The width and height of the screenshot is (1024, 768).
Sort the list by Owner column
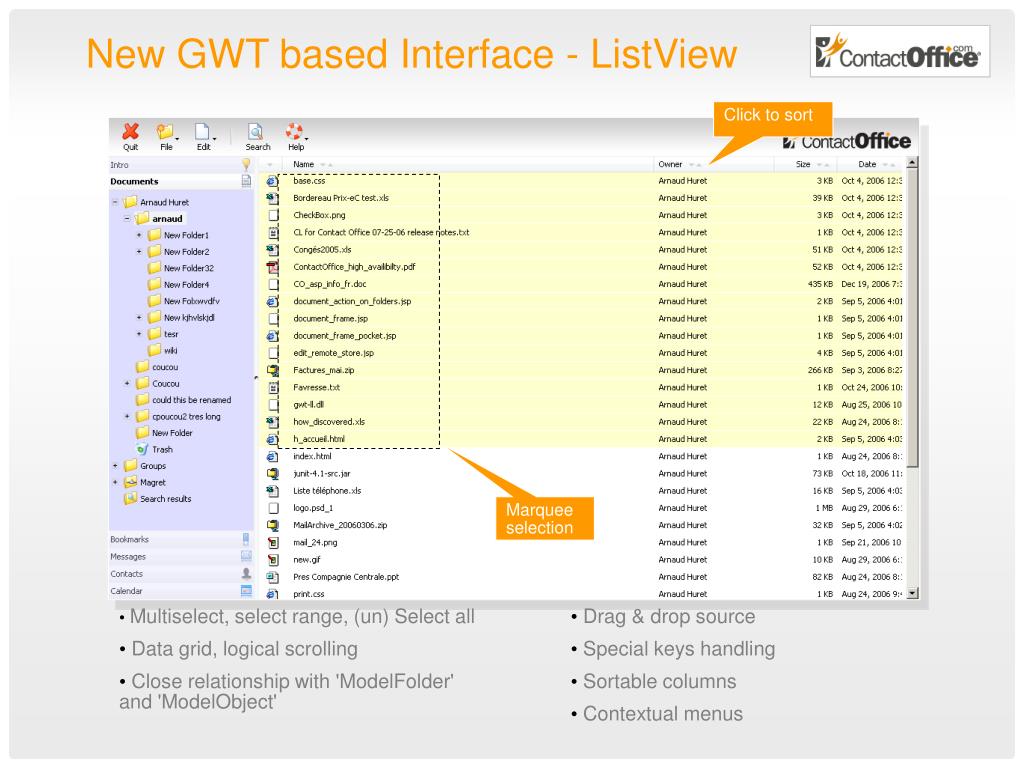pyautogui.click(x=671, y=164)
